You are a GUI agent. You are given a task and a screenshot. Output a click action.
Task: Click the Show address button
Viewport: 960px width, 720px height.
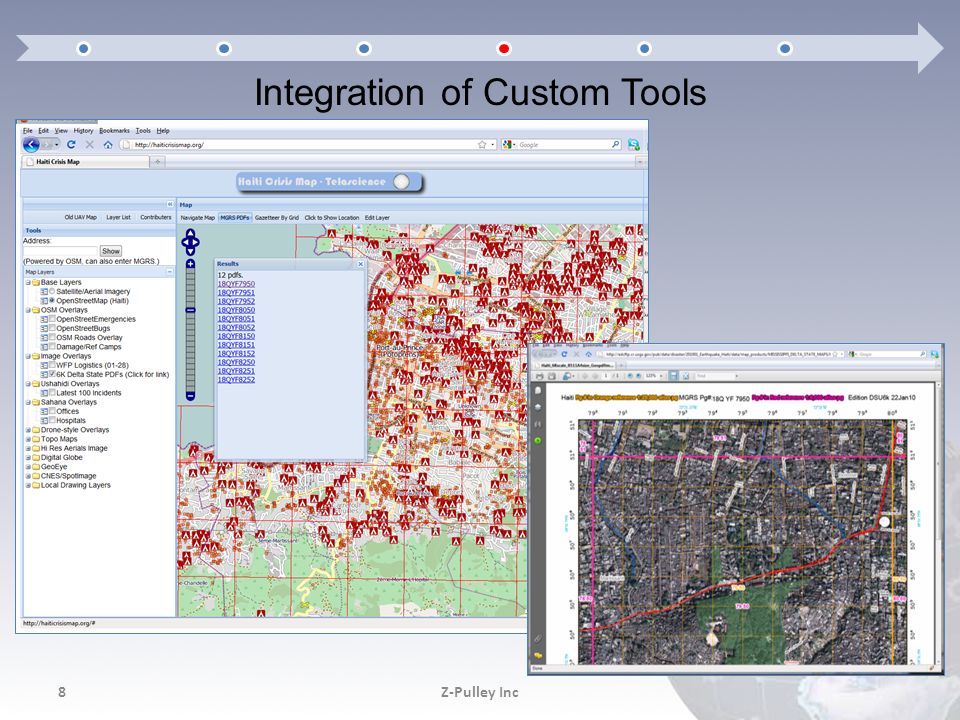point(111,251)
